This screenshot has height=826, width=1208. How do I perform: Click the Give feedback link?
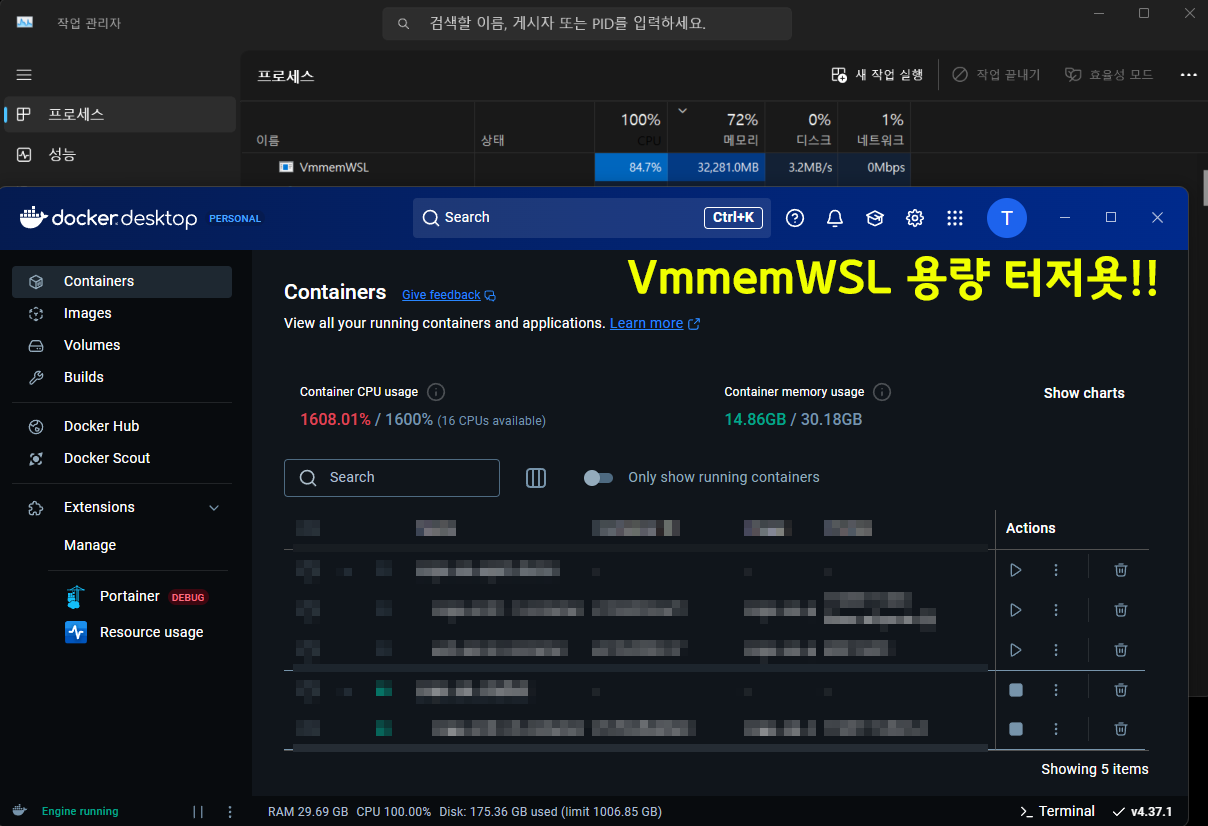pos(441,295)
